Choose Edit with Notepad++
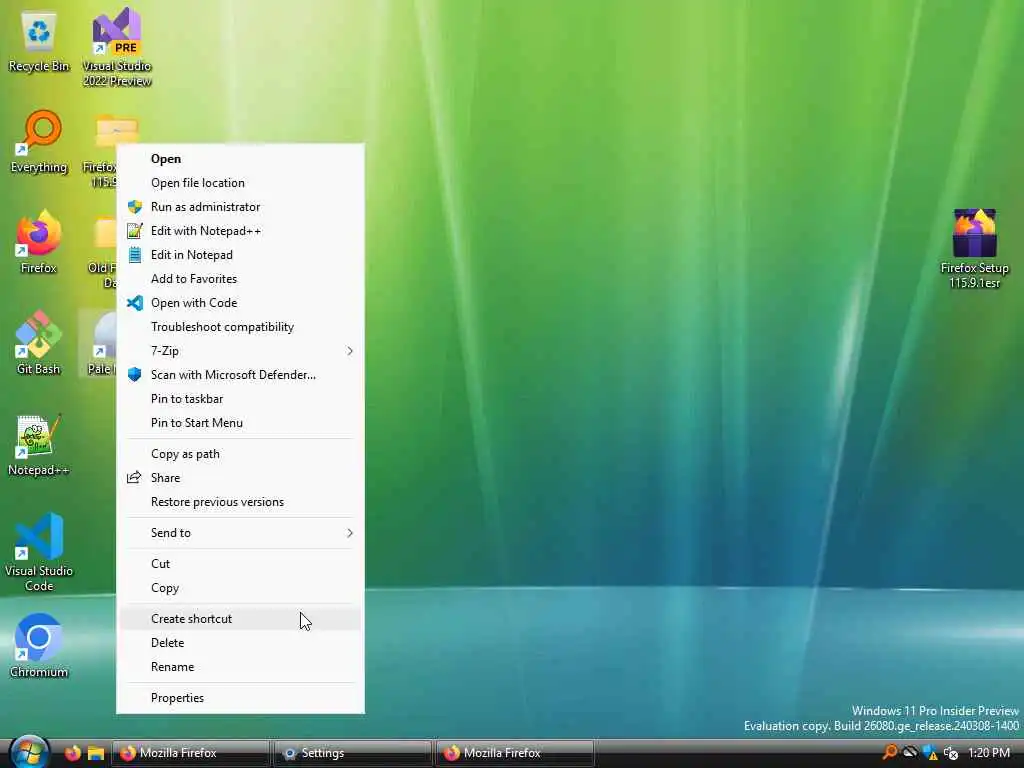Viewport: 1024px width, 768px height. (x=240, y=231)
